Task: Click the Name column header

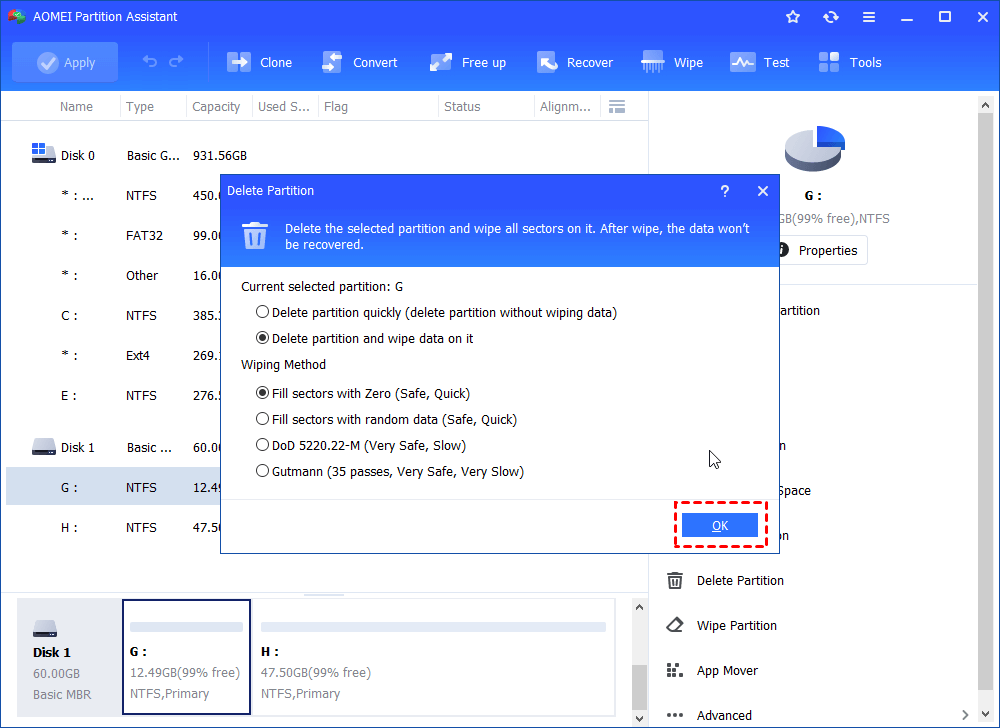Action: (76, 106)
